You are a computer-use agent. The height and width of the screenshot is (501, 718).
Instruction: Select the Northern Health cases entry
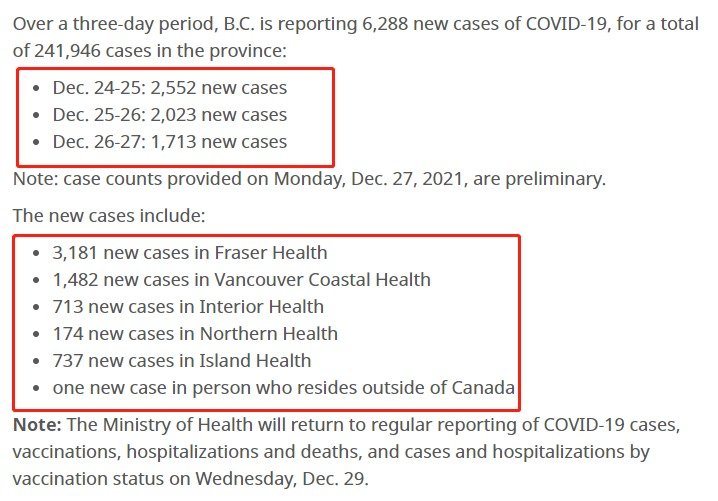click(x=195, y=333)
